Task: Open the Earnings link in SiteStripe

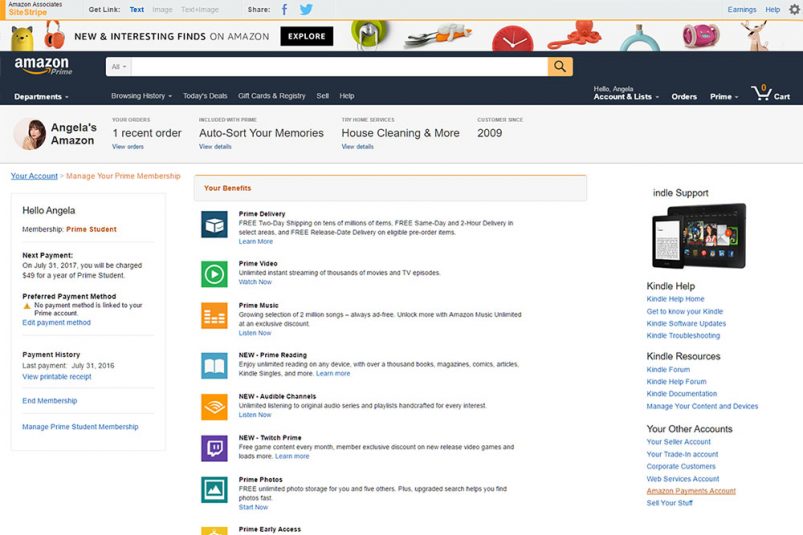Action: click(x=742, y=9)
